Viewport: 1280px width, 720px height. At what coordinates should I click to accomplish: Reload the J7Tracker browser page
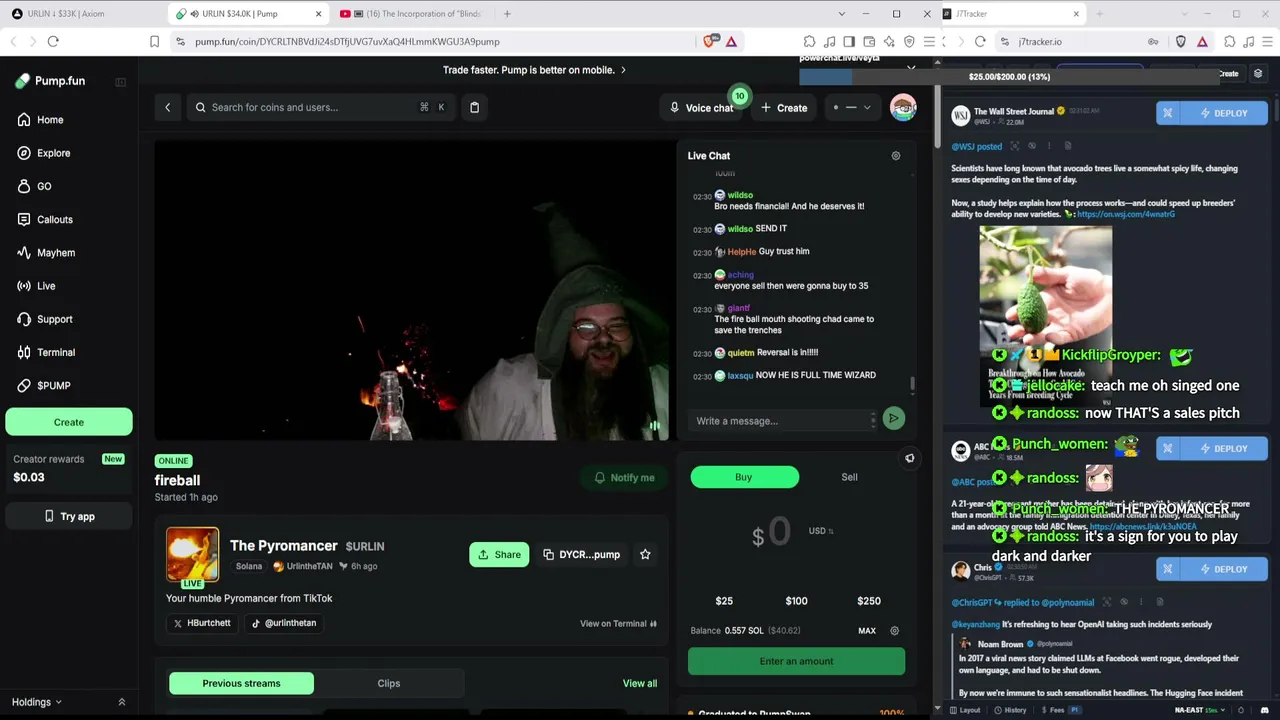point(980,41)
